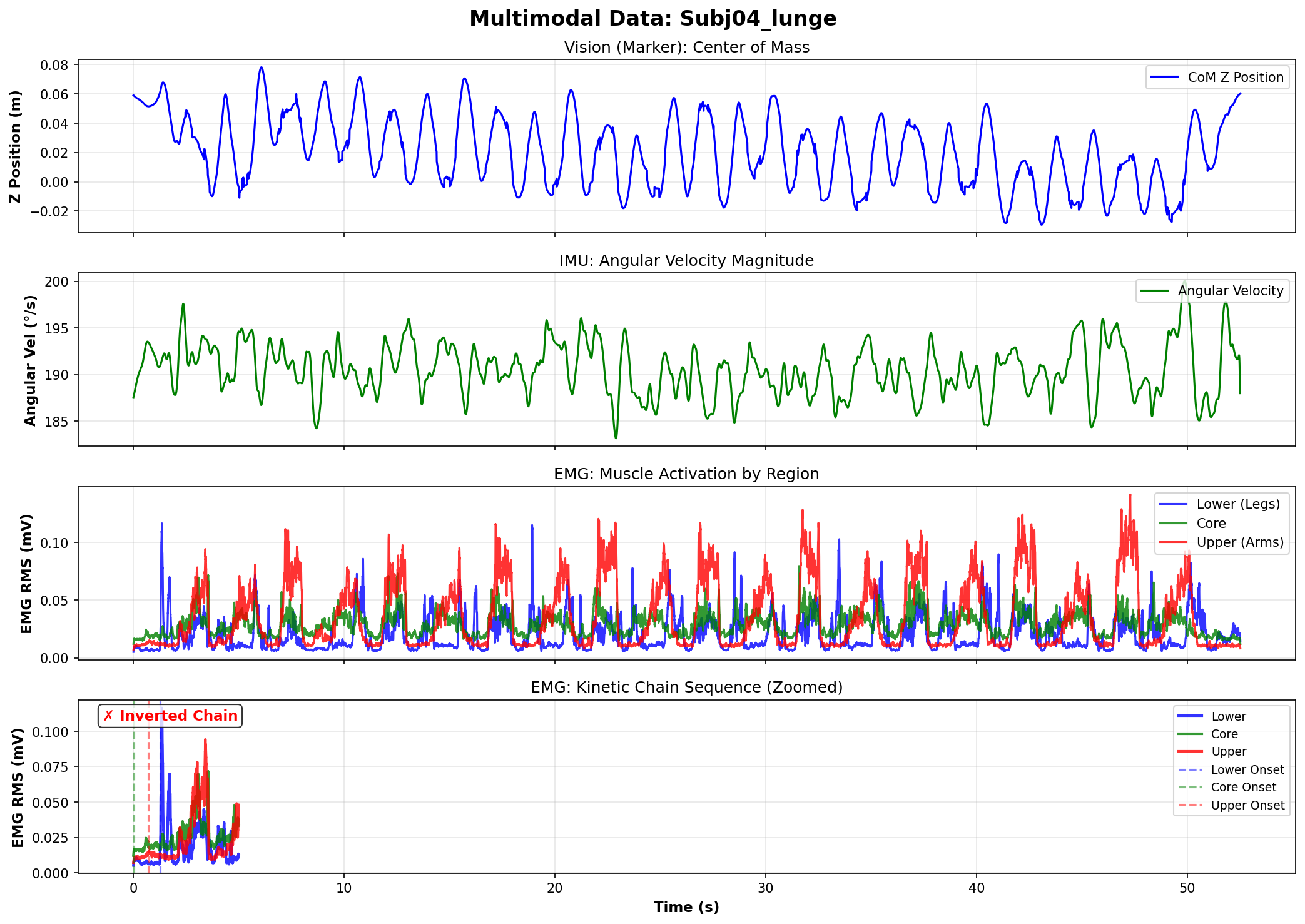Click the Upper (Arms) legend entry

coord(1239,542)
